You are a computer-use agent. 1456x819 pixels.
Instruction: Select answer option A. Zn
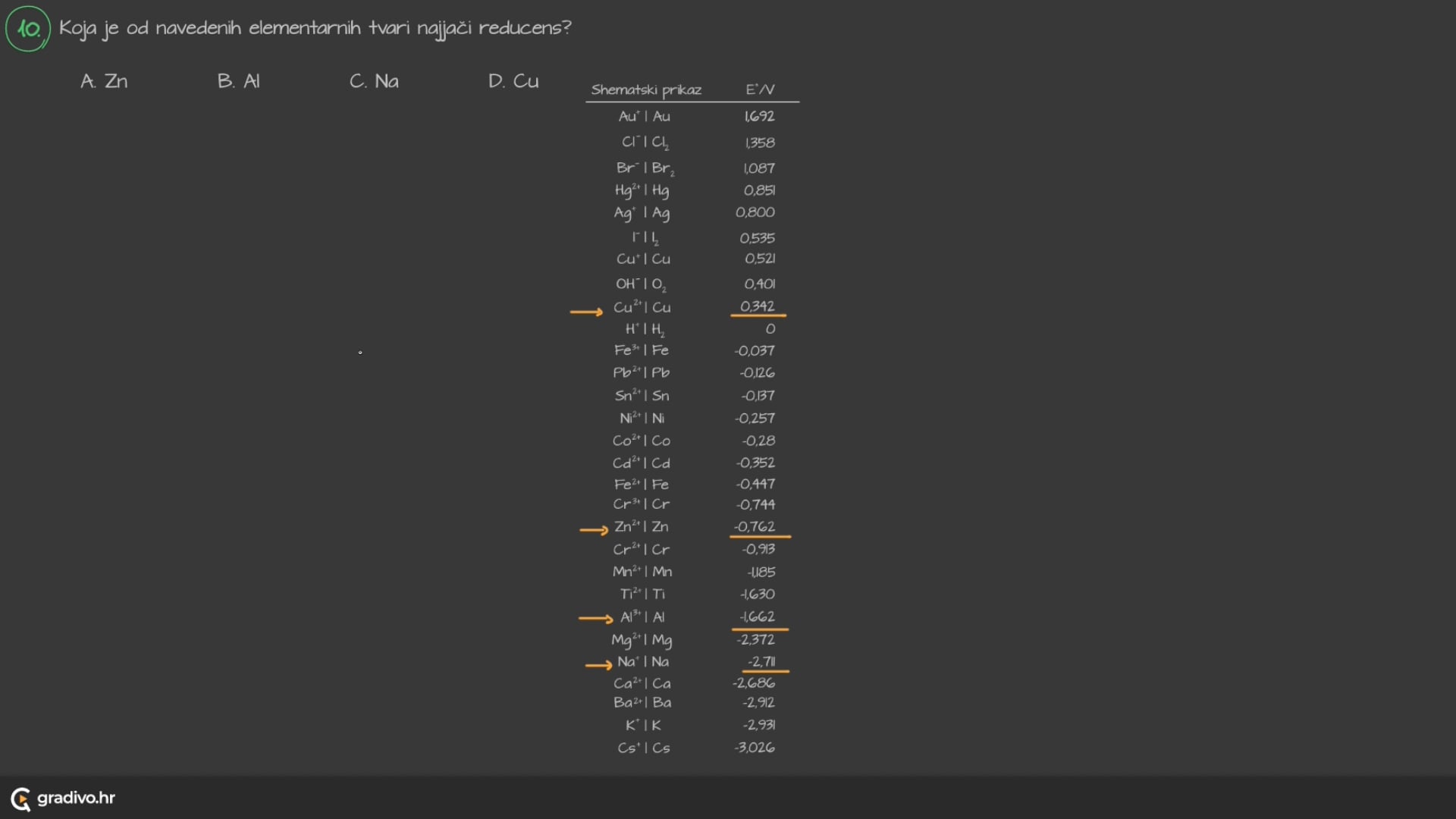coord(104,81)
